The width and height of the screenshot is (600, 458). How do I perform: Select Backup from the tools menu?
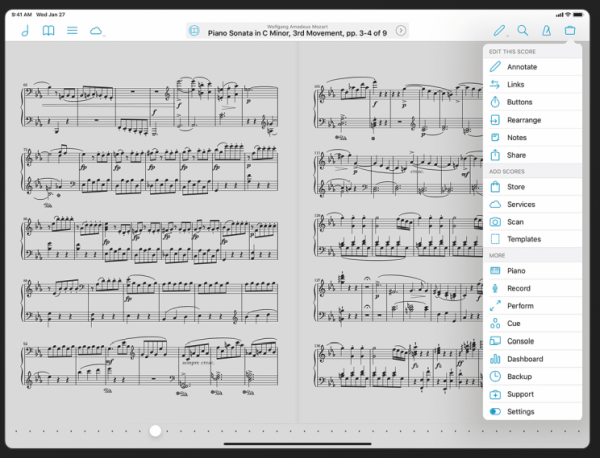(533, 377)
